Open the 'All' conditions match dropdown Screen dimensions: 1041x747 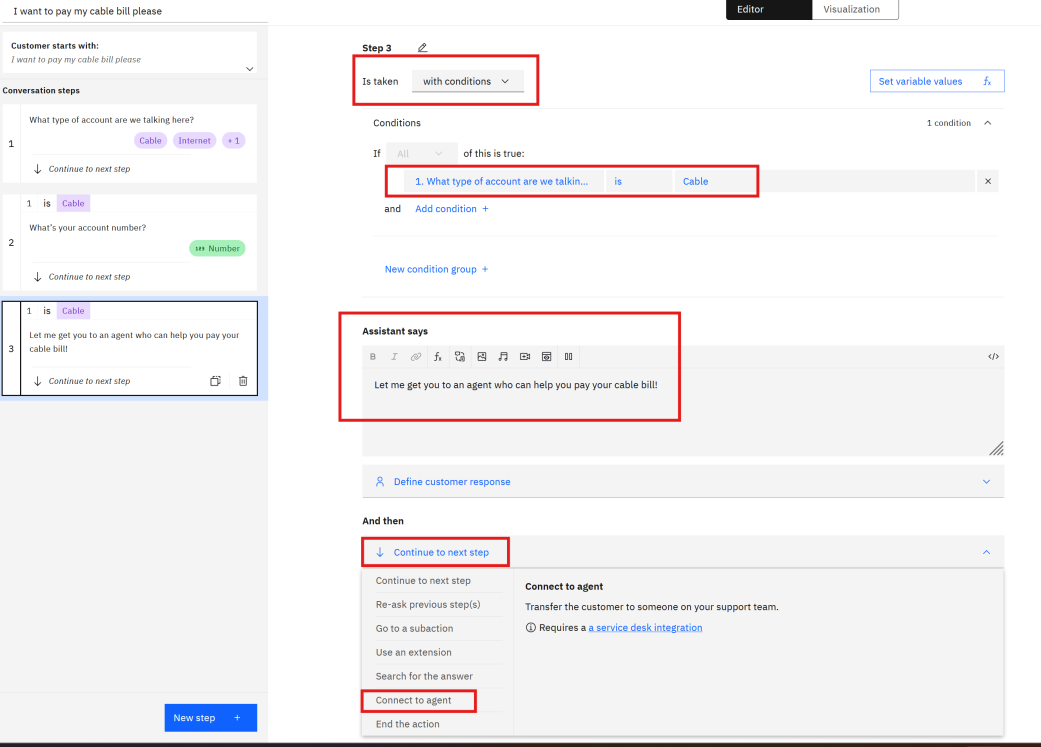pos(422,153)
